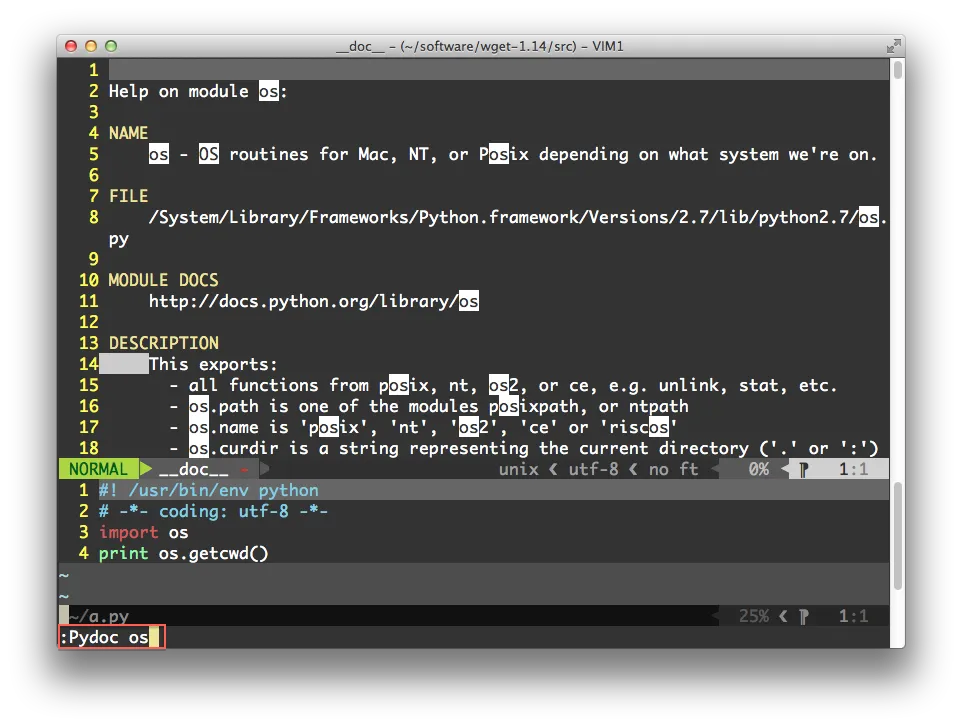Click the line-number flag icon in __doc__ statusline
Screen dimensions: 962x727
tap(803, 469)
